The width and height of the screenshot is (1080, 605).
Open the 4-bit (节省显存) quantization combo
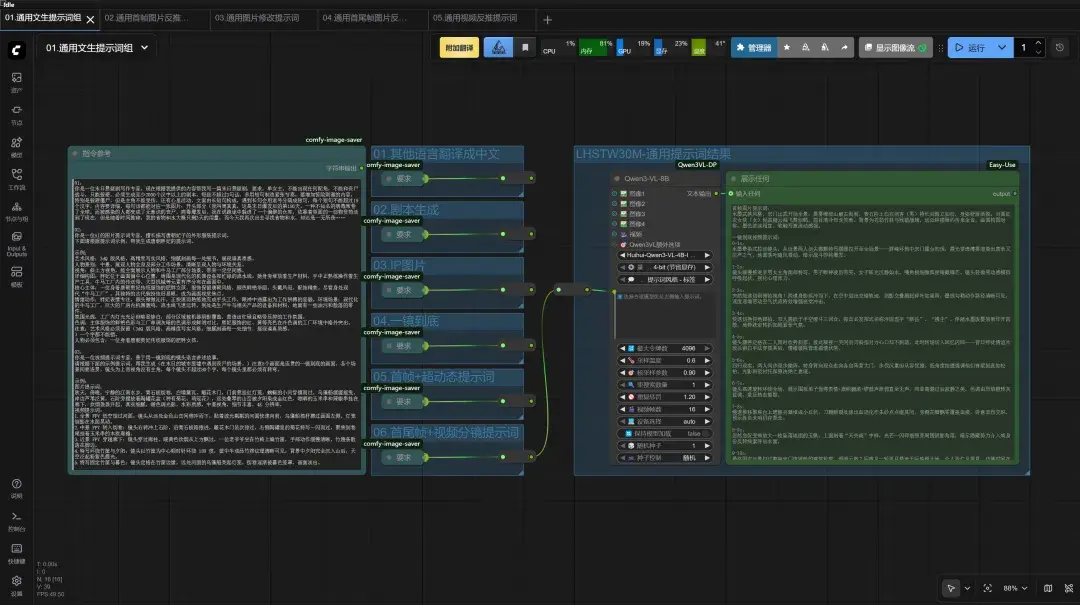(664, 267)
